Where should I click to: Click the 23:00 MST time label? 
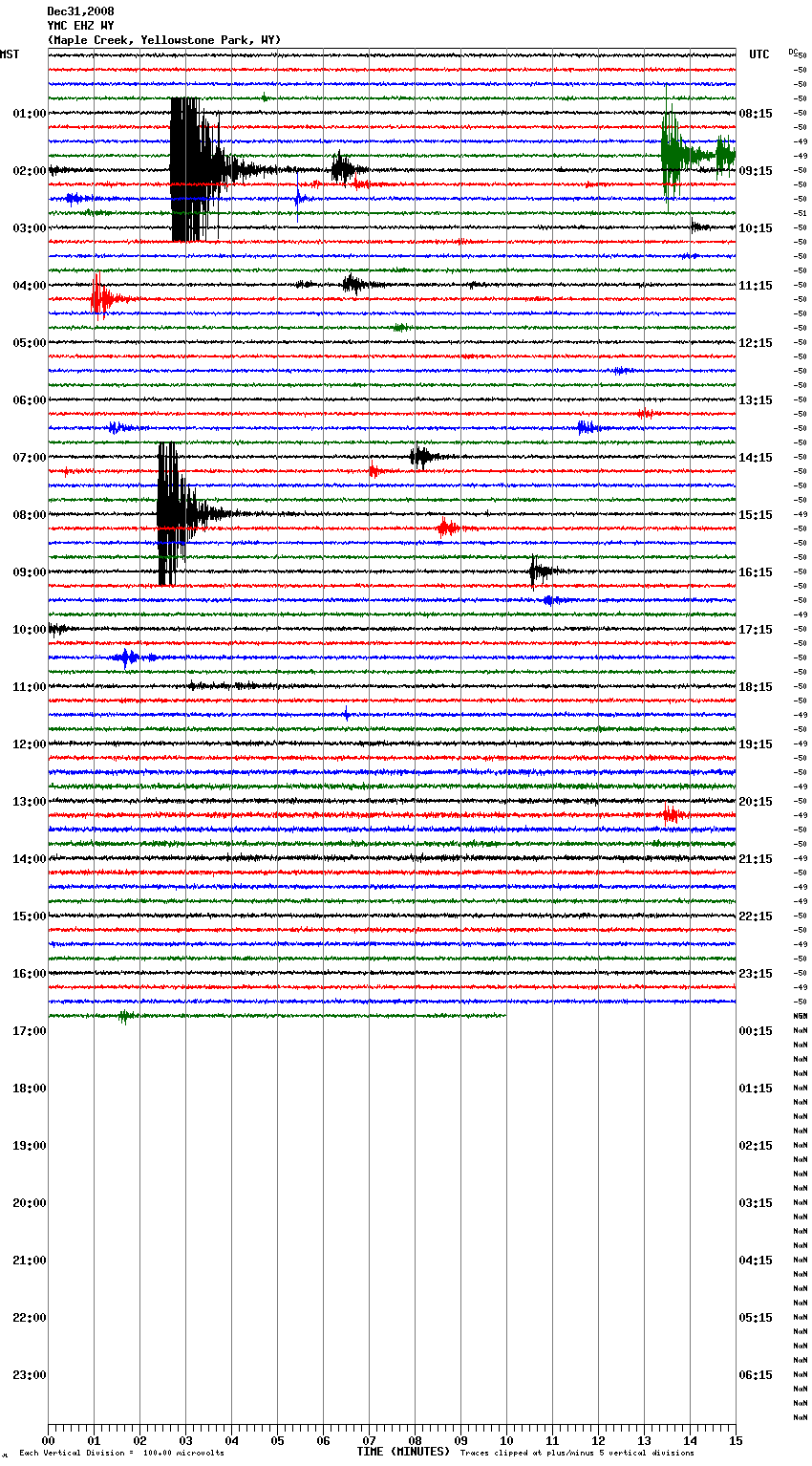pos(29,1375)
